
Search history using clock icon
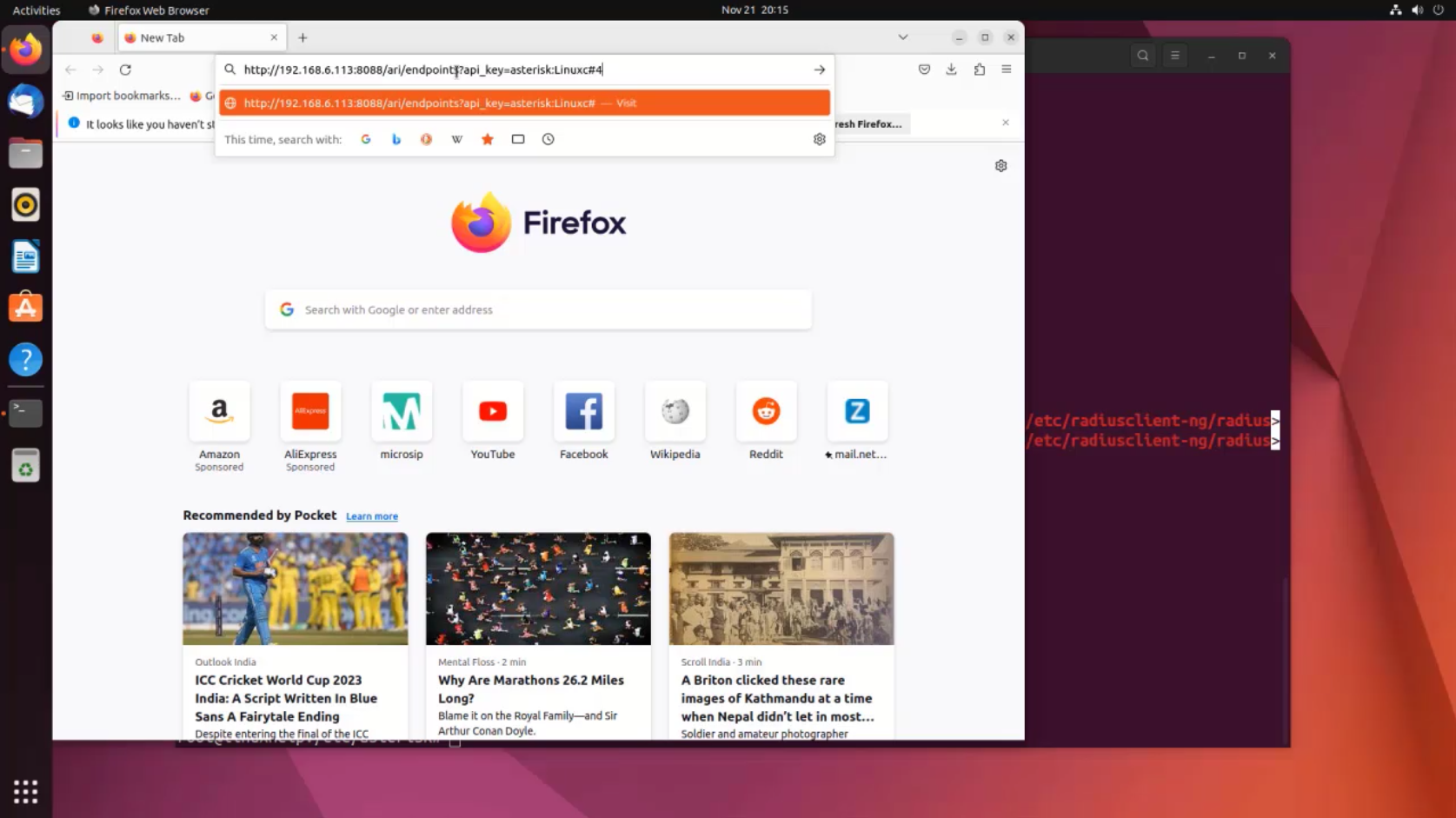[x=548, y=139]
